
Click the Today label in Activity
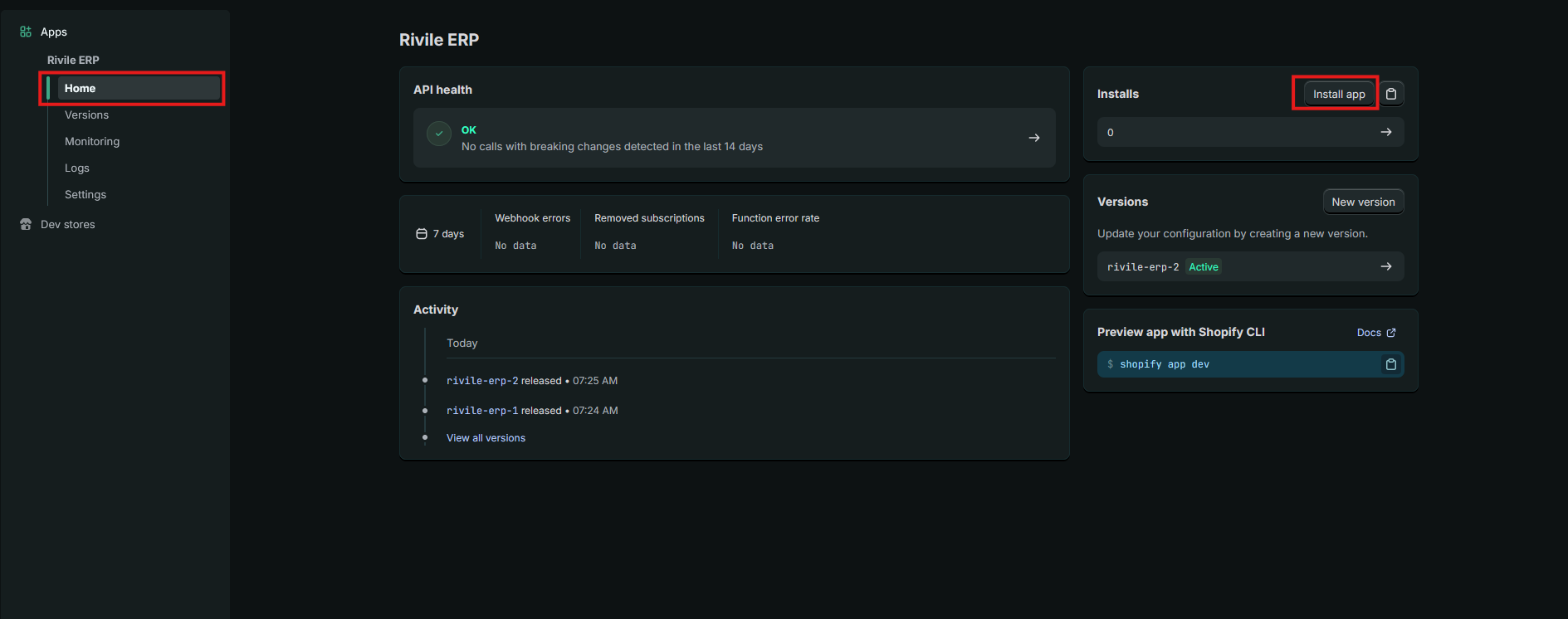(x=462, y=344)
